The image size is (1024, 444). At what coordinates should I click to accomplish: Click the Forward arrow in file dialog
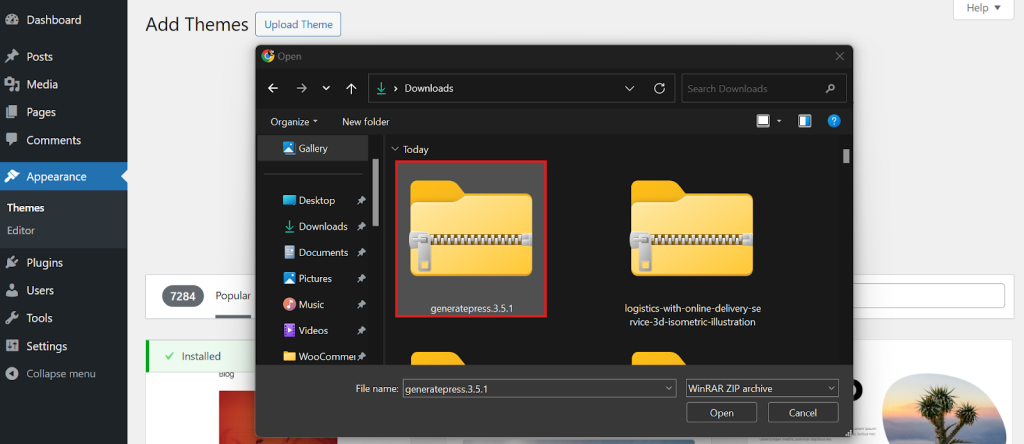[x=301, y=88]
